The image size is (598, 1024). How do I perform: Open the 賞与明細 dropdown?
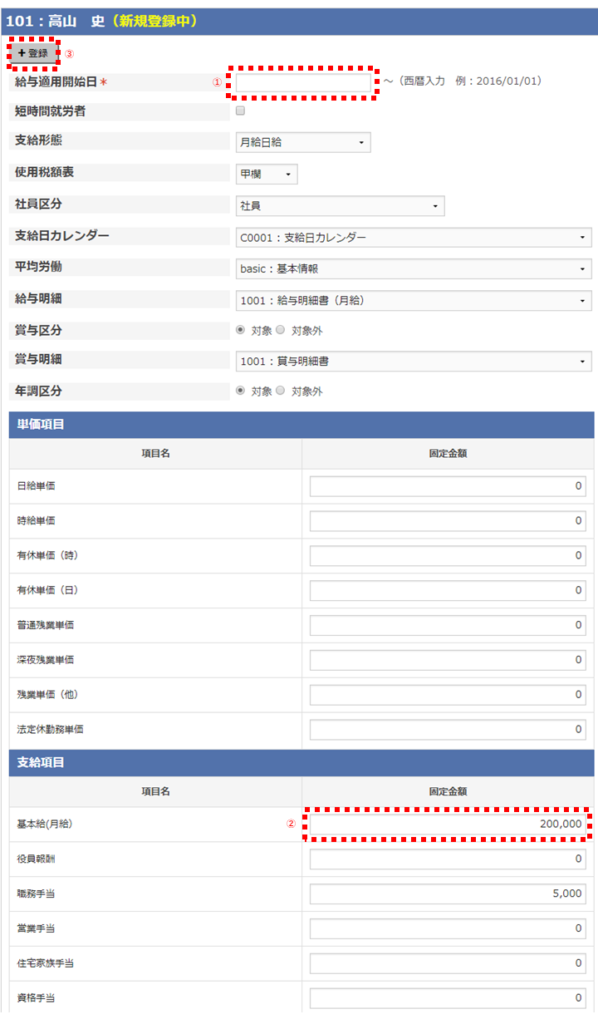[x=414, y=361]
